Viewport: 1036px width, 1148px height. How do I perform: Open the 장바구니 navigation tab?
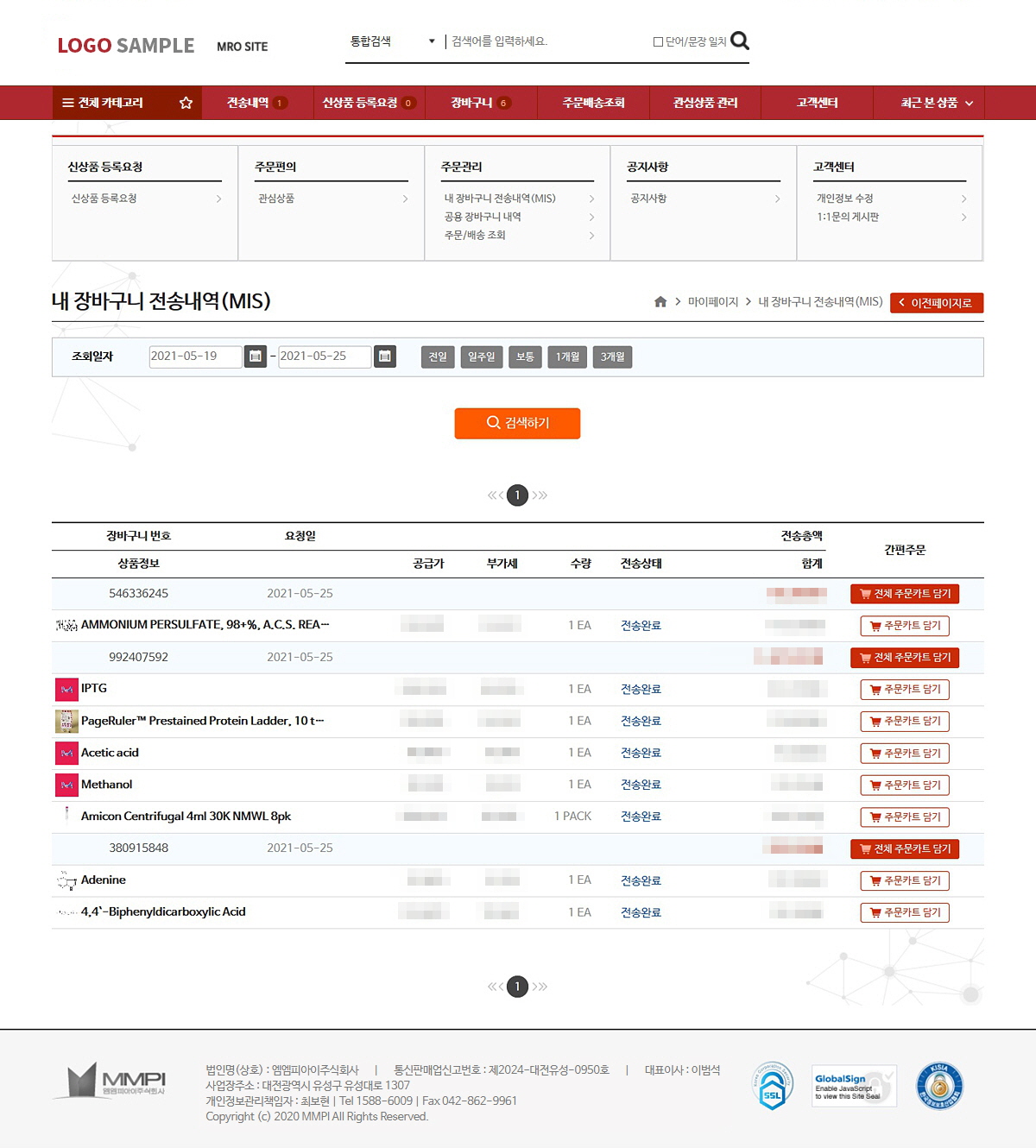click(480, 103)
